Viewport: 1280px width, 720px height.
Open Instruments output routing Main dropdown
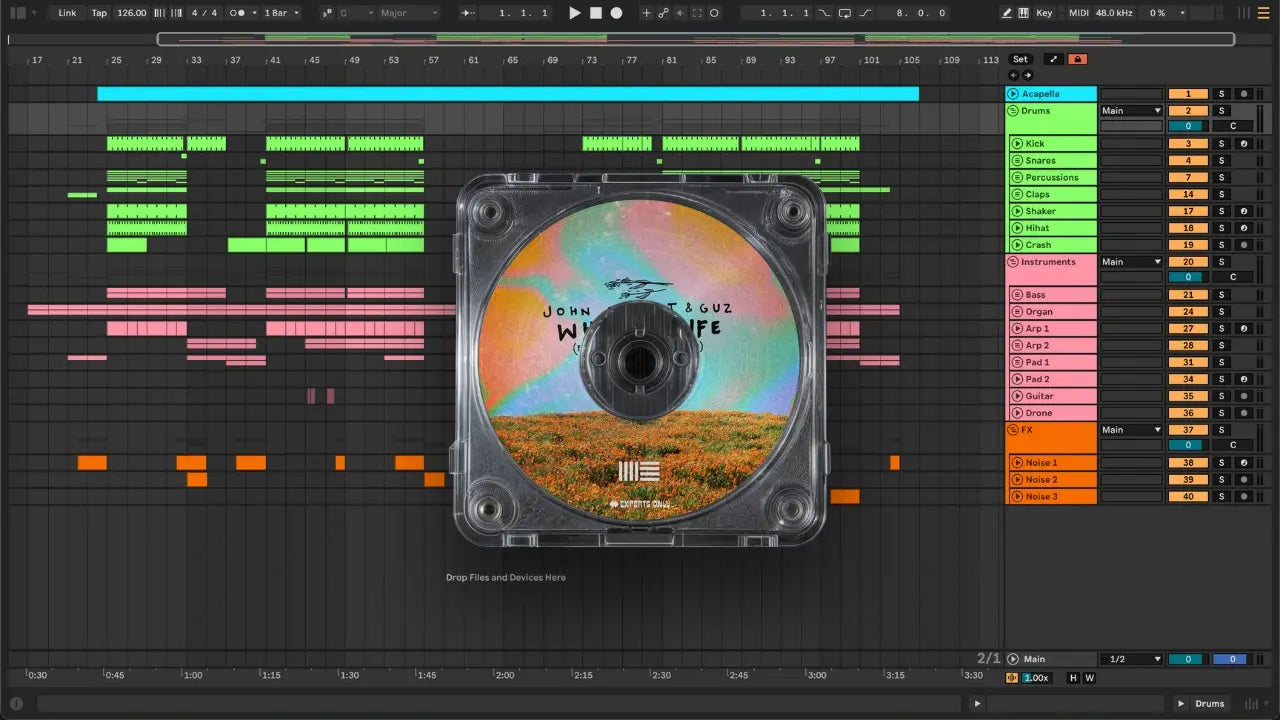[1132, 262]
